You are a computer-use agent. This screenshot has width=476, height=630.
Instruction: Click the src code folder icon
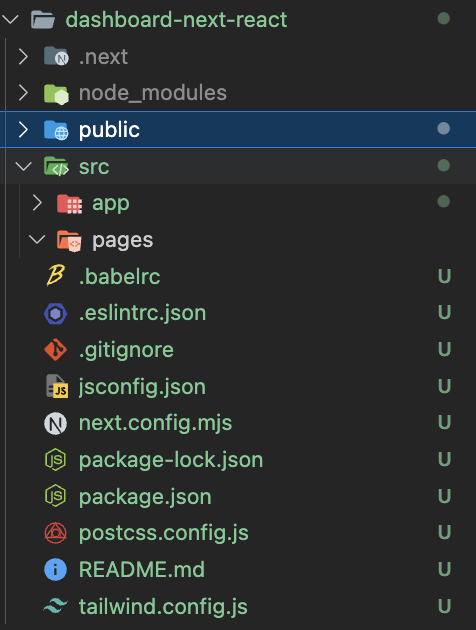pos(56,166)
